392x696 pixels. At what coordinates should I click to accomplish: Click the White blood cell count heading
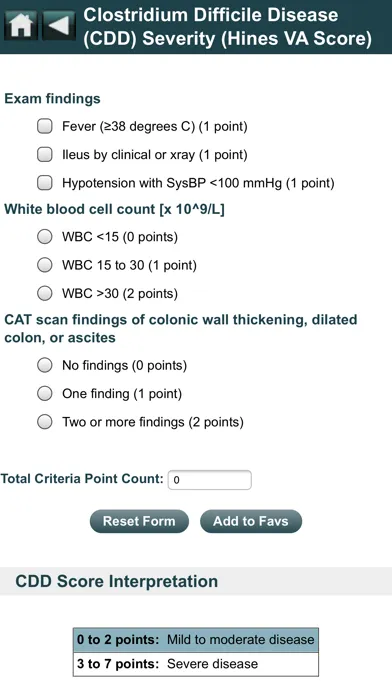(115, 210)
